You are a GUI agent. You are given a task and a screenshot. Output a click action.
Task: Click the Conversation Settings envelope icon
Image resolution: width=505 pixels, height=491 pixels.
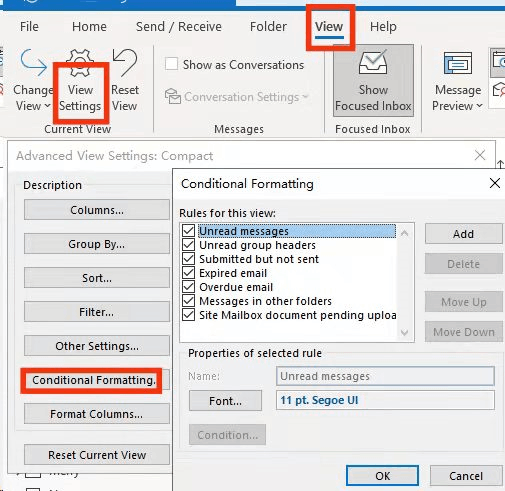coord(173,96)
